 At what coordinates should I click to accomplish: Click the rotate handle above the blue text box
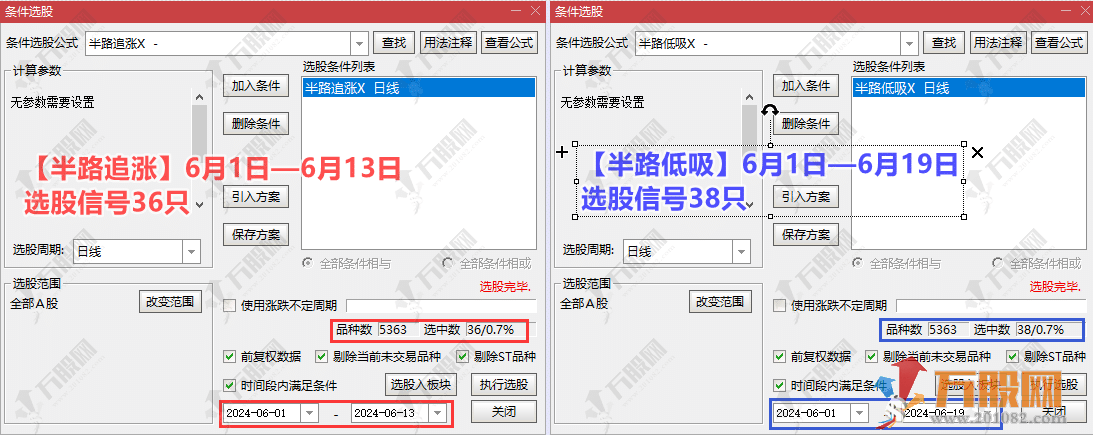tap(770, 113)
